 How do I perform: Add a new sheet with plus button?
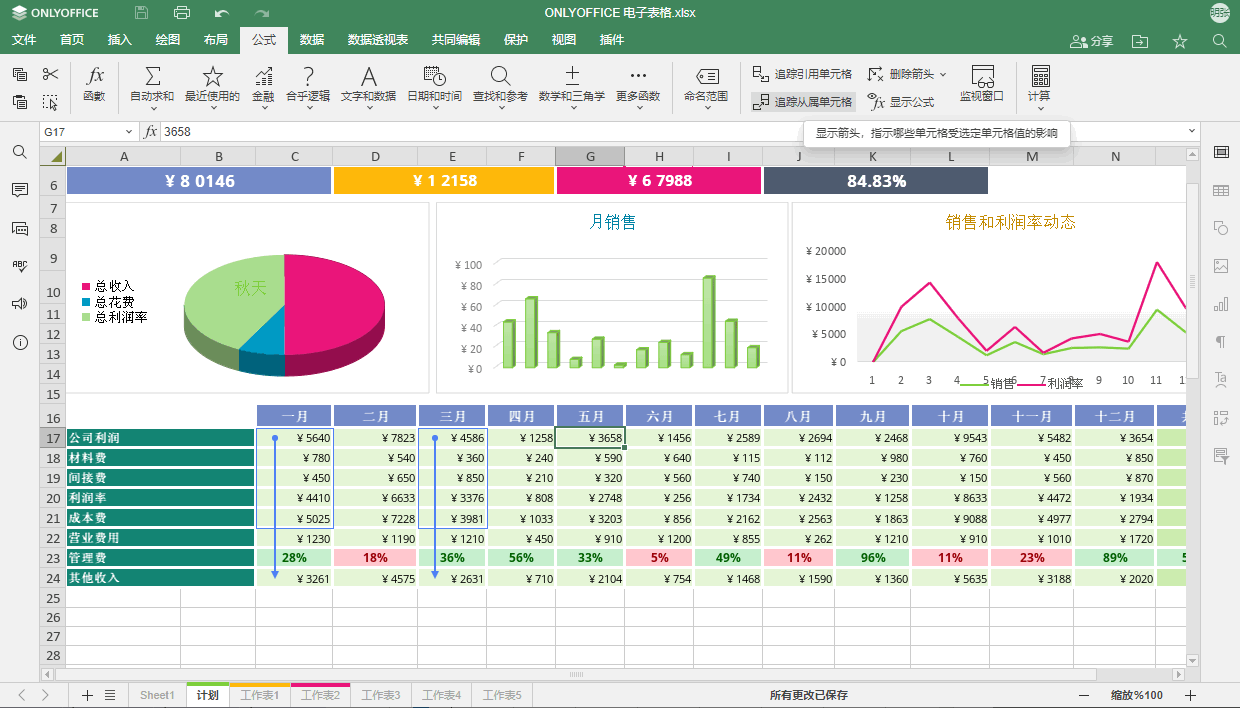click(x=87, y=695)
